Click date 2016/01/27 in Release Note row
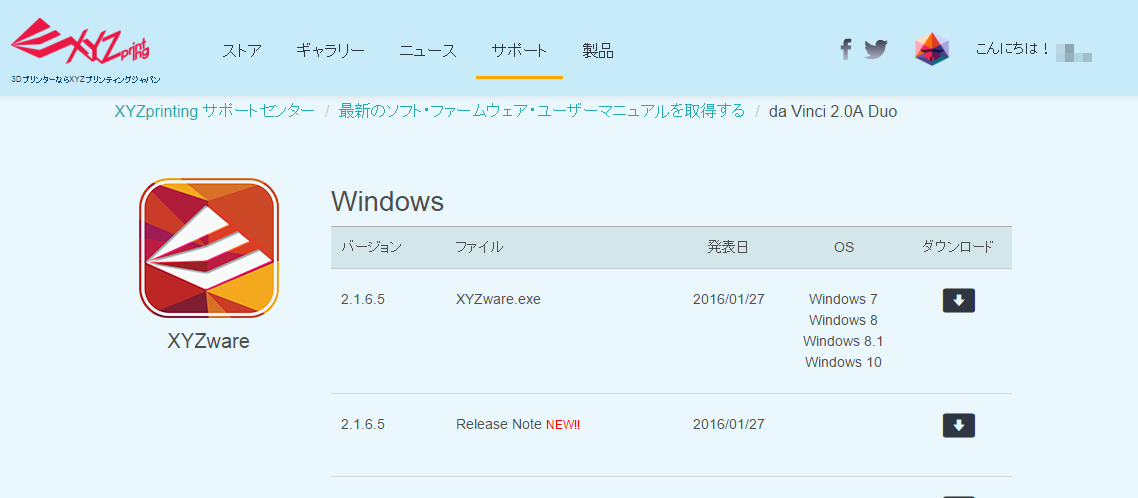 click(x=729, y=424)
